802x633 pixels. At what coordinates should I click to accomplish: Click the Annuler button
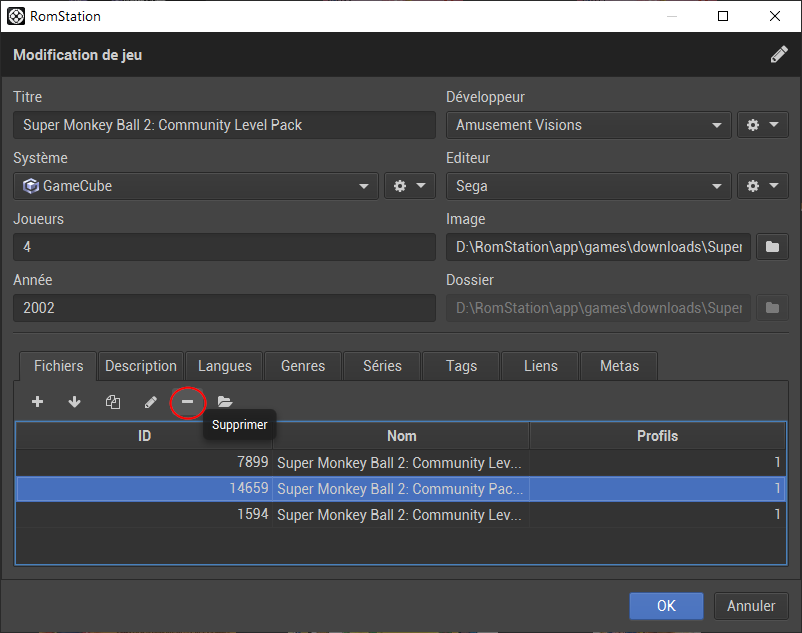(751, 606)
